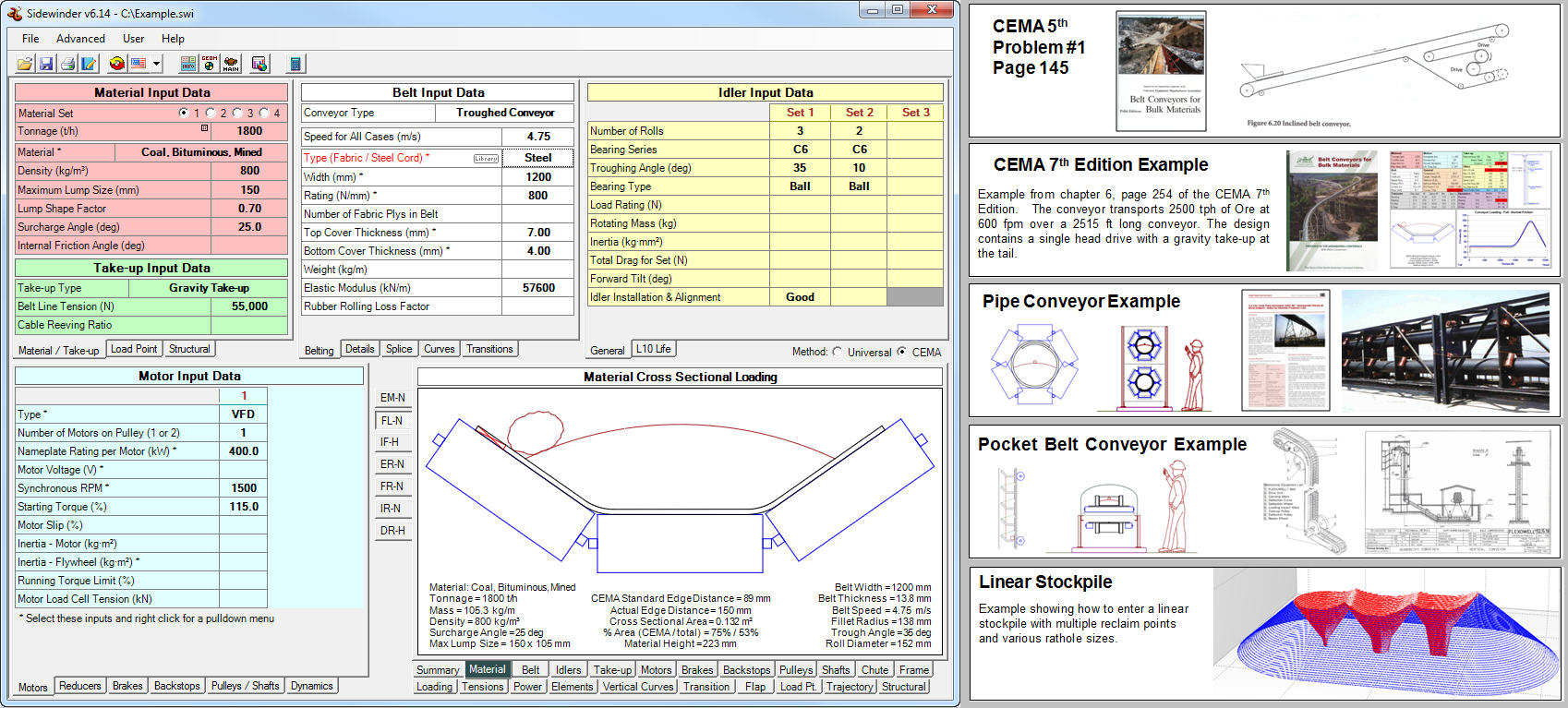Screen dimensions: 1568x708
Task: Open the units flag dropdown arrow
Action: click(x=157, y=64)
